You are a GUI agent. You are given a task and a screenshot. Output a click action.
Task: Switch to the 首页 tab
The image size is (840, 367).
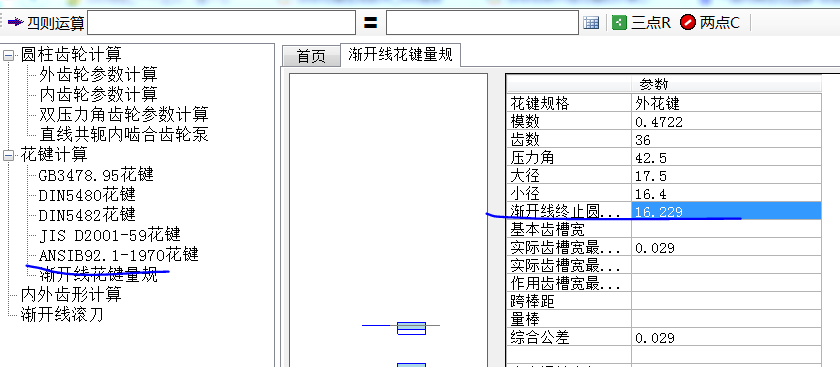click(311, 56)
